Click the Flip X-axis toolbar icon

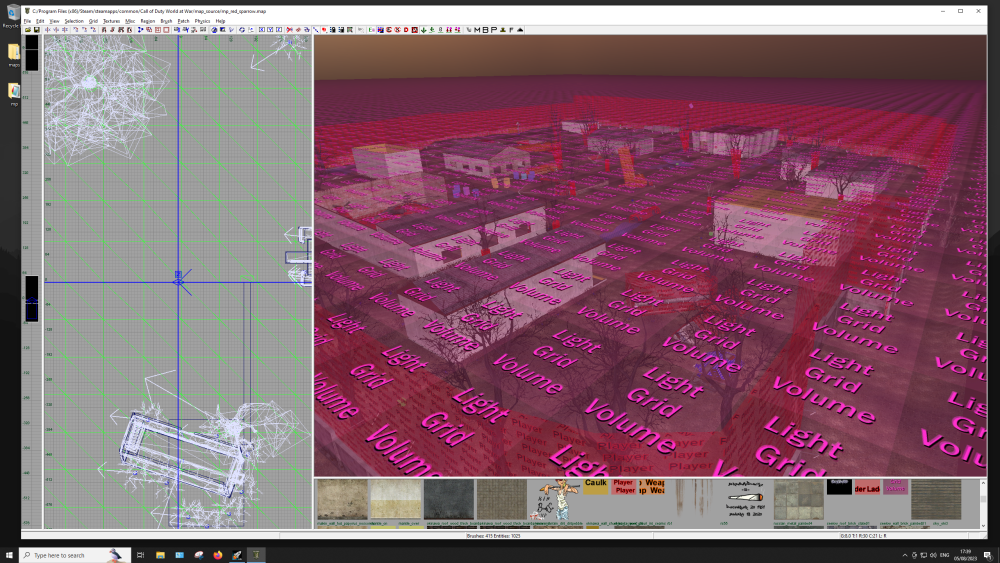point(48,29)
